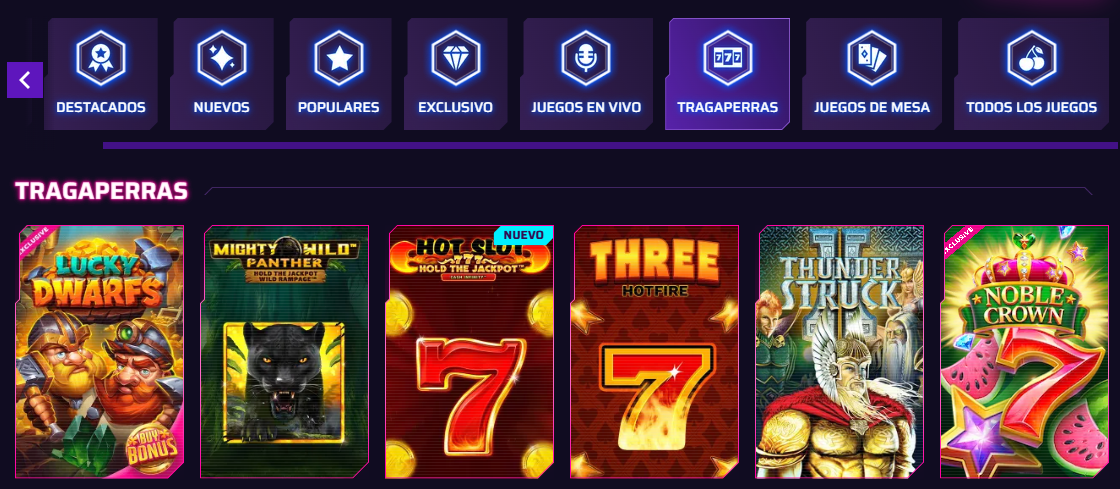Open the Lucky Dwarfs game
The width and height of the screenshot is (1120, 489).
pos(99,351)
